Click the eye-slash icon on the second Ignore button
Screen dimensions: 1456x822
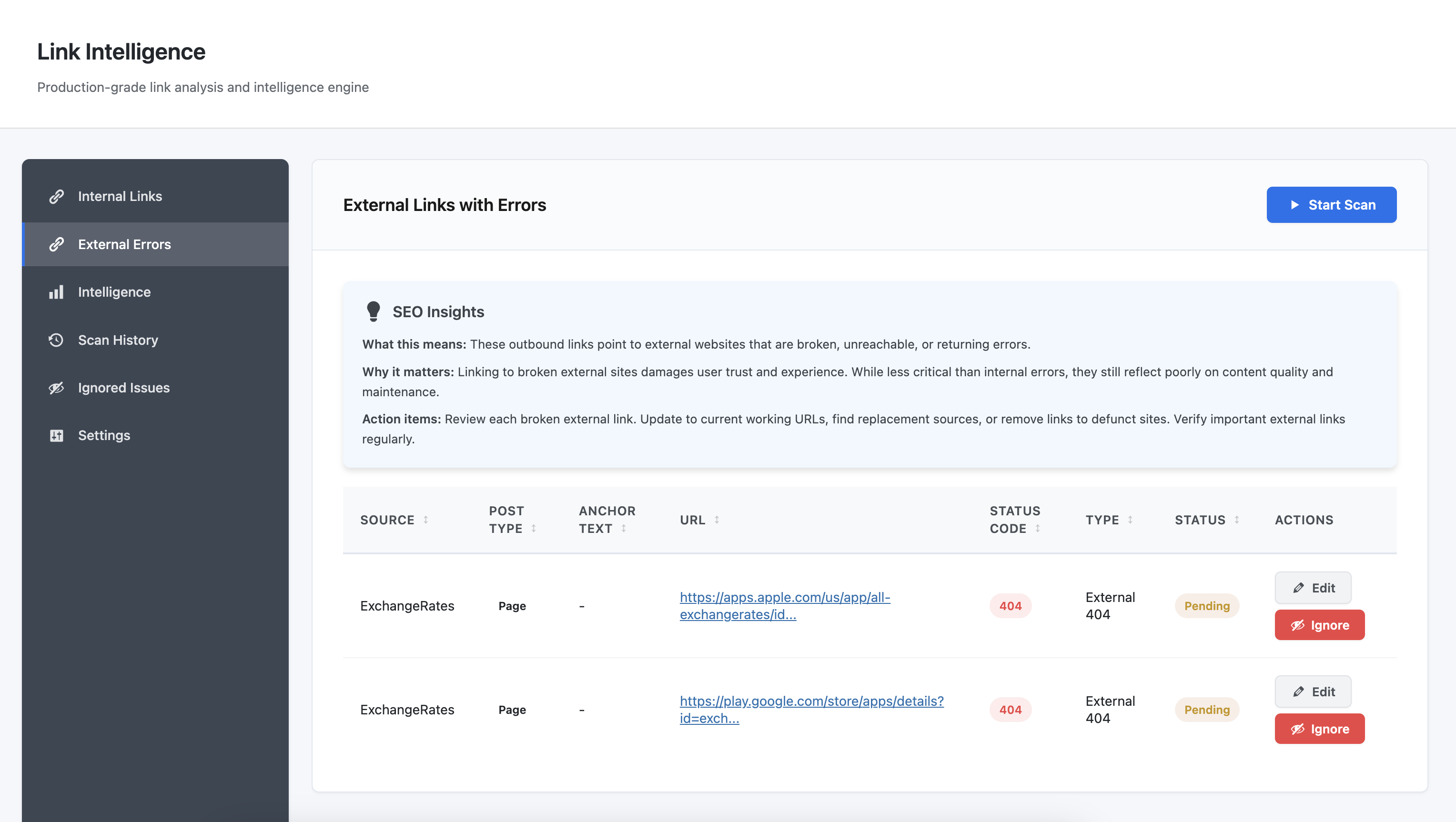1297,728
